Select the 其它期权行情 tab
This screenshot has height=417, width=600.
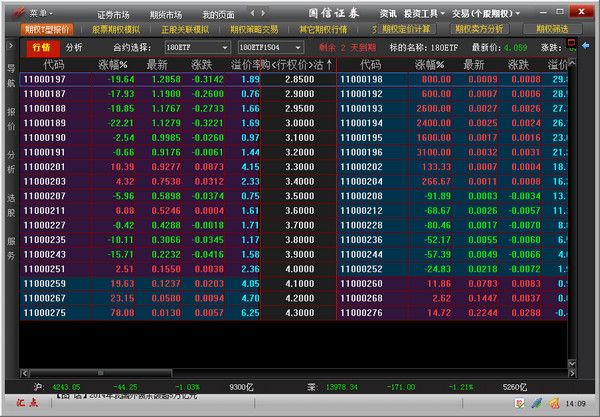point(323,29)
